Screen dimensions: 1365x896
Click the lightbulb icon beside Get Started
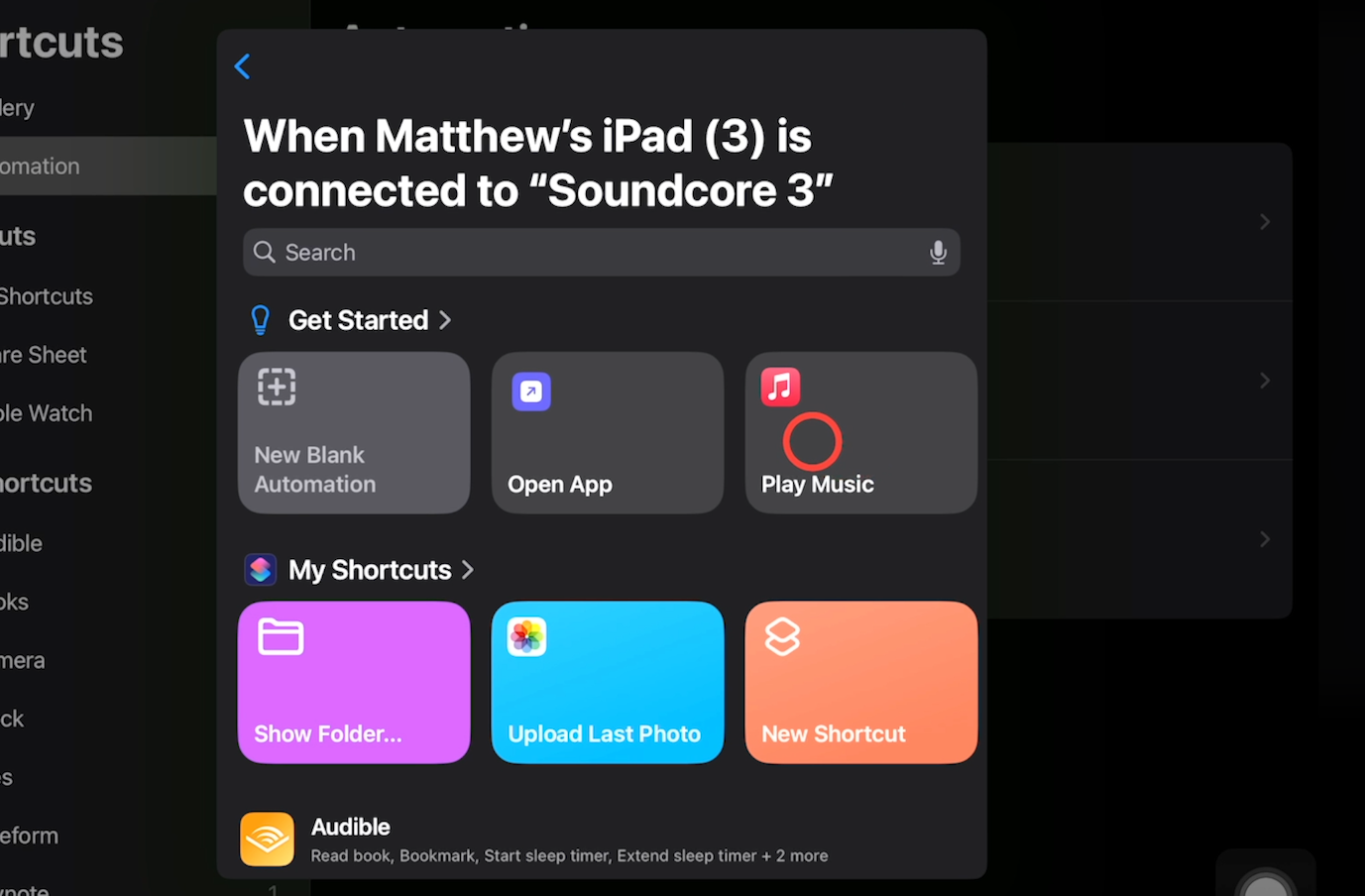pyautogui.click(x=260, y=320)
